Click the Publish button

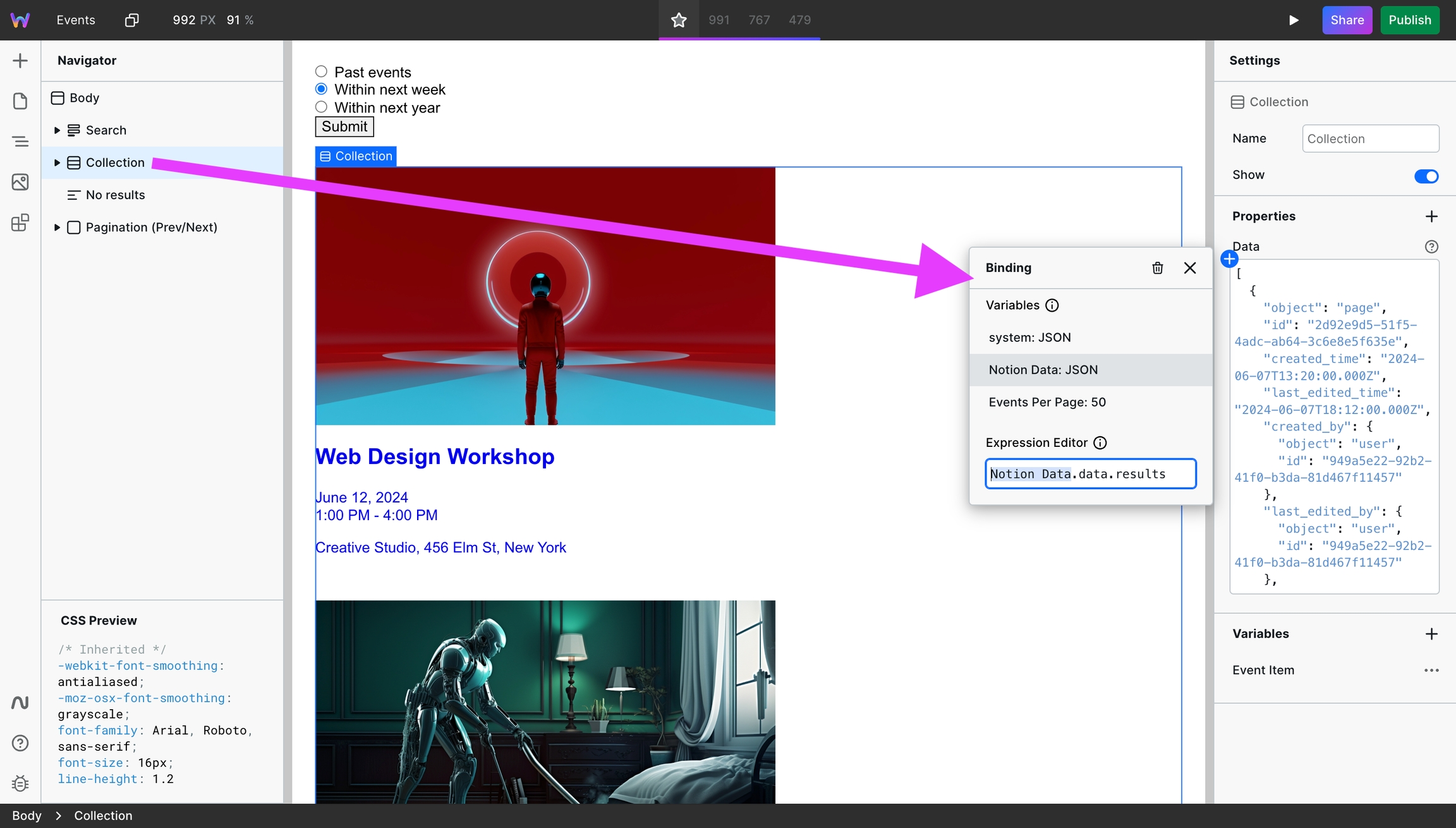click(x=1409, y=20)
